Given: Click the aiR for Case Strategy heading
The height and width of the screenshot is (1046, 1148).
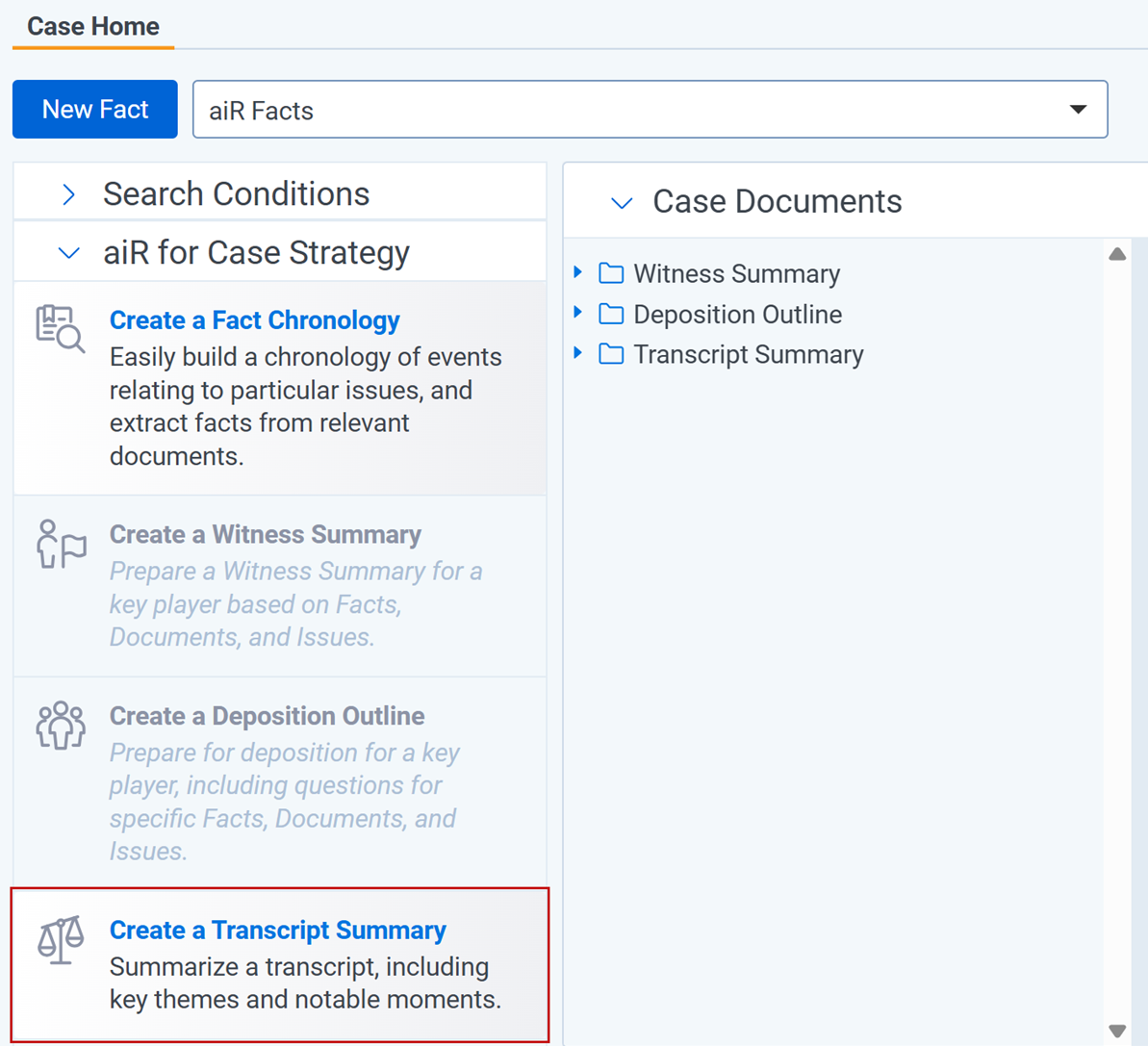Looking at the screenshot, I should coord(256,252).
